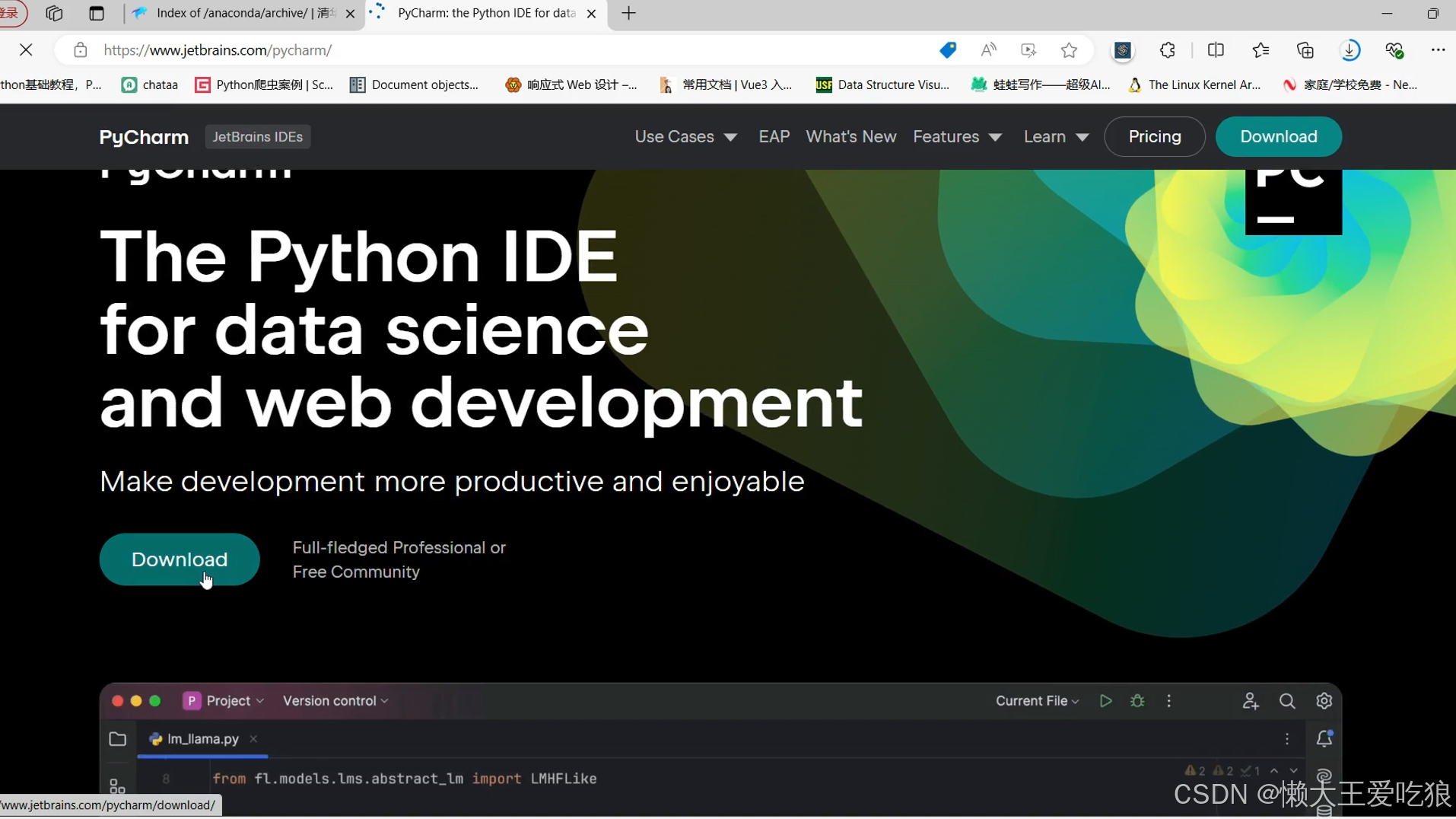Viewport: 1456px width, 819px height.
Task: Close the Index of /anaconda/archive tab
Action: (x=350, y=14)
